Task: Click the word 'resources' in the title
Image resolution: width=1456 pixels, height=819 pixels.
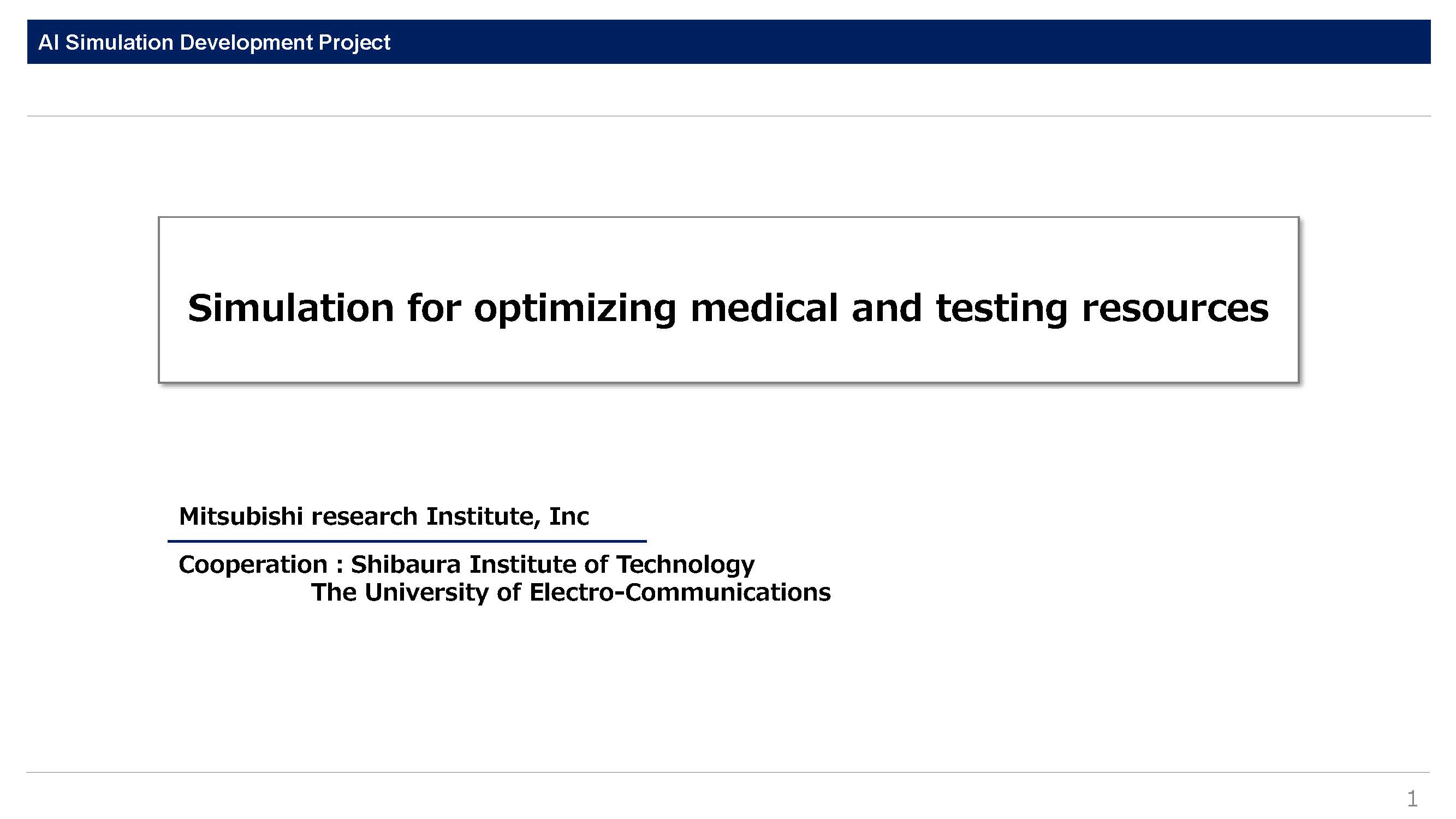Action: (x=1175, y=309)
